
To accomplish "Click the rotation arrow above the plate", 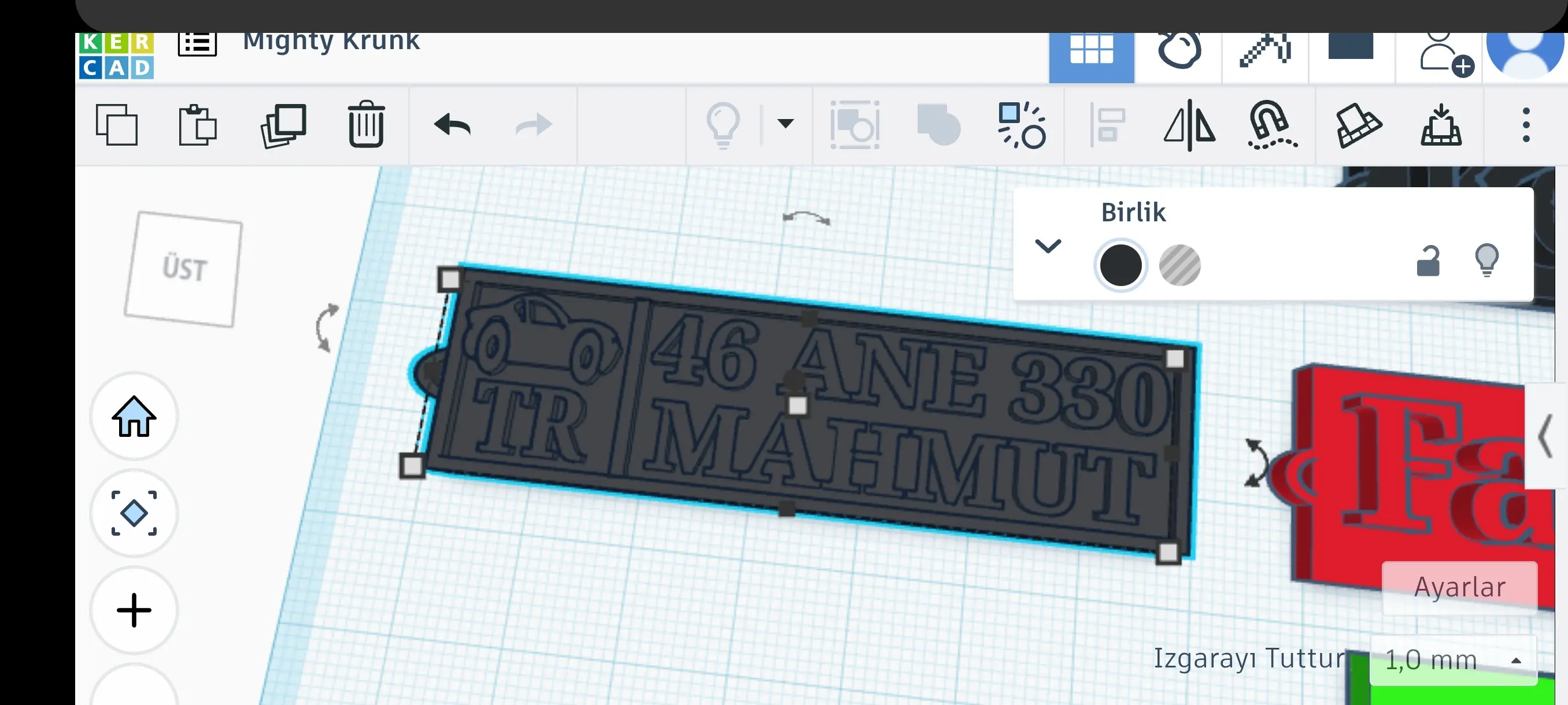I will pyautogui.click(x=807, y=217).
